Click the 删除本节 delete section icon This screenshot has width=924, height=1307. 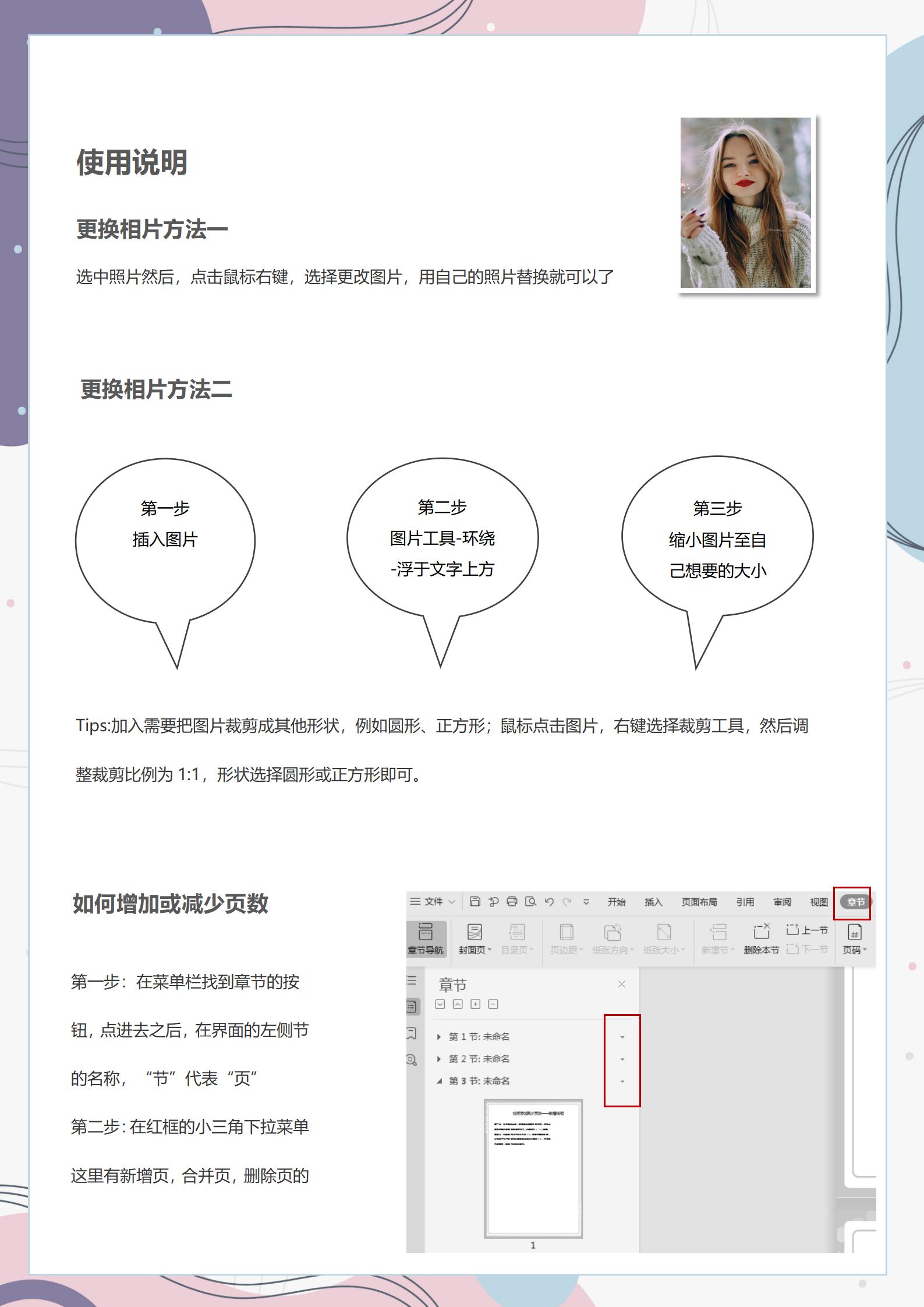tap(761, 938)
